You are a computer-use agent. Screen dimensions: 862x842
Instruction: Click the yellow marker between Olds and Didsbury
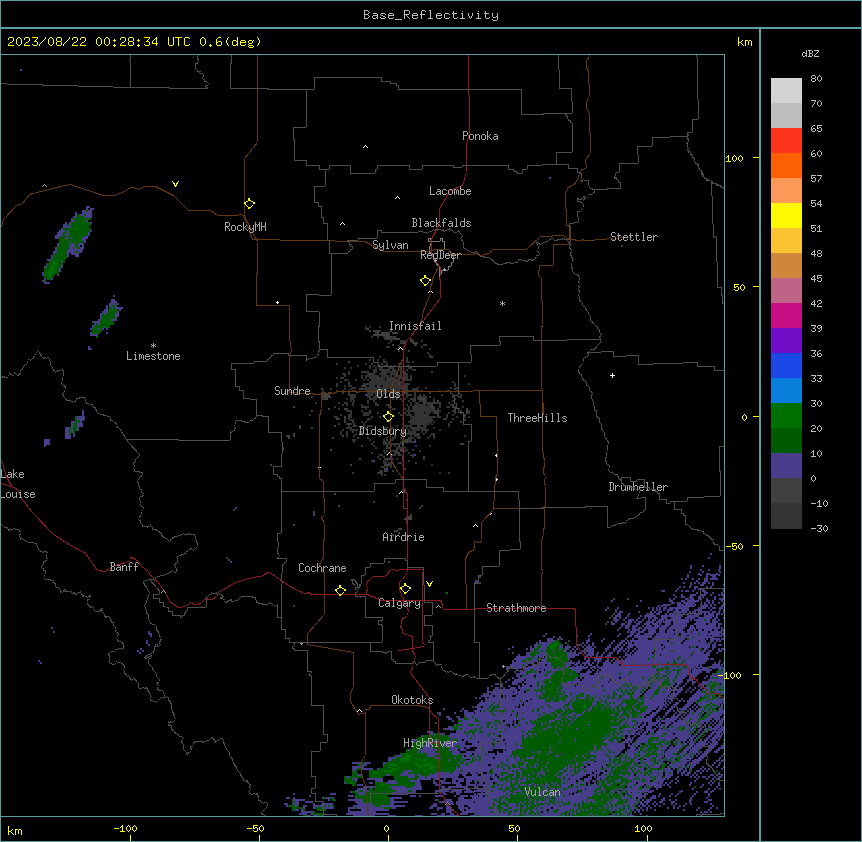[388, 417]
